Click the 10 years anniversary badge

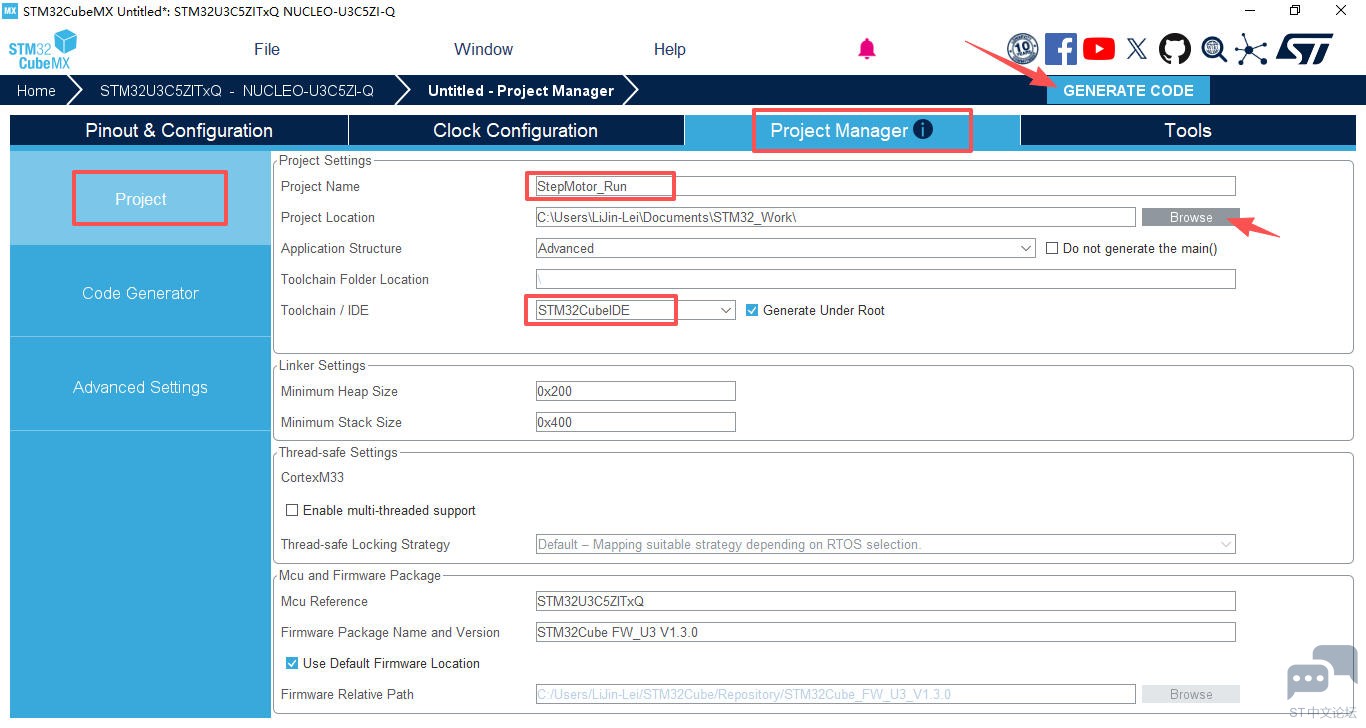click(1022, 48)
